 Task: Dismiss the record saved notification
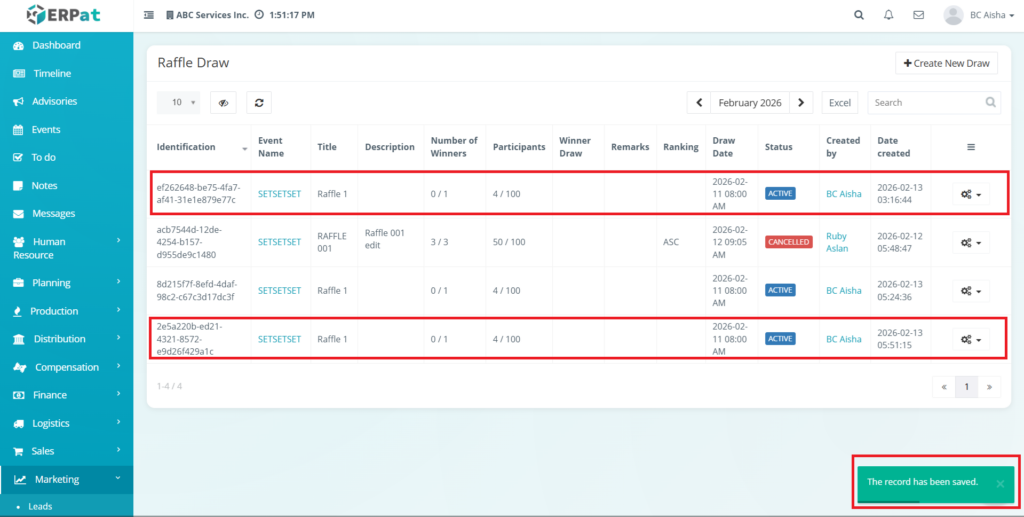pyautogui.click(x=1000, y=484)
